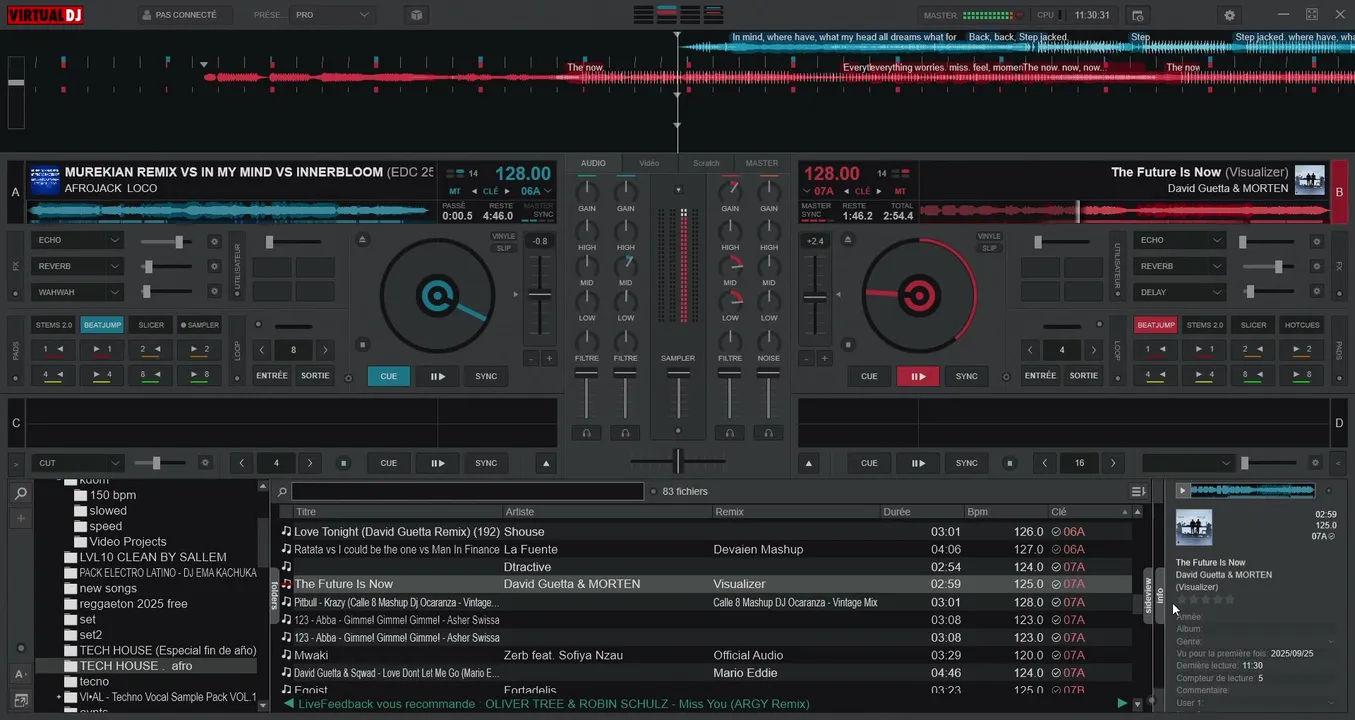Click pitch plus button on deck B
The width and height of the screenshot is (1355, 720).
pos(825,358)
